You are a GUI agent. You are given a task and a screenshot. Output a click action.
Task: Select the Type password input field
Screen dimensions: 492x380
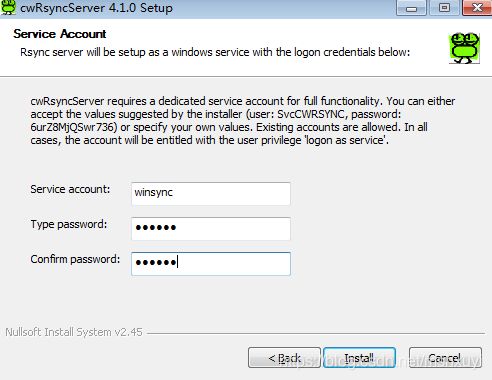(211, 228)
